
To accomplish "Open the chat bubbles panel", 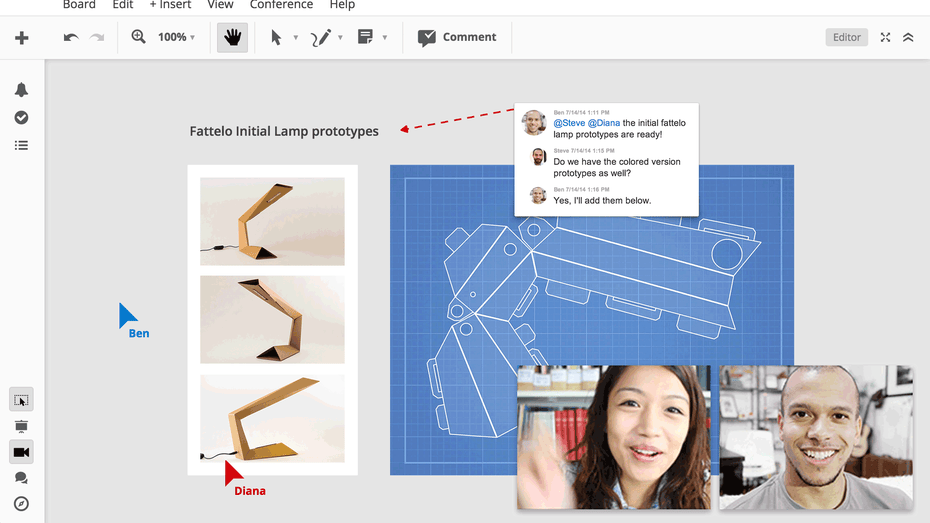I will tap(21, 479).
